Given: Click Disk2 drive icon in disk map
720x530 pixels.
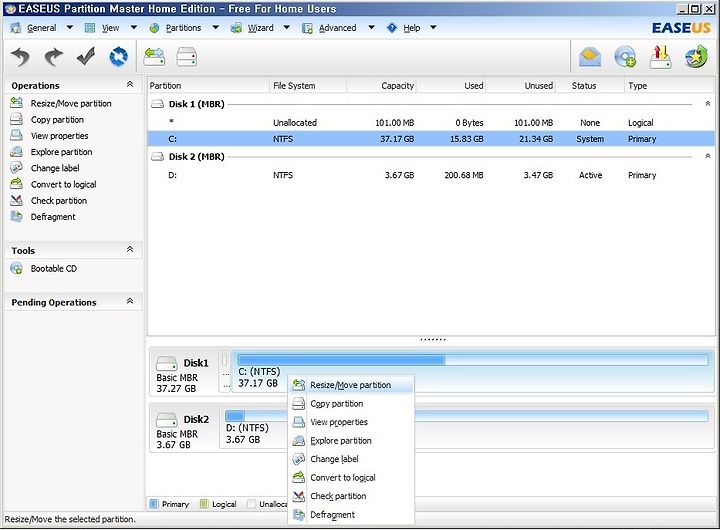Looking at the screenshot, I should [x=166, y=420].
